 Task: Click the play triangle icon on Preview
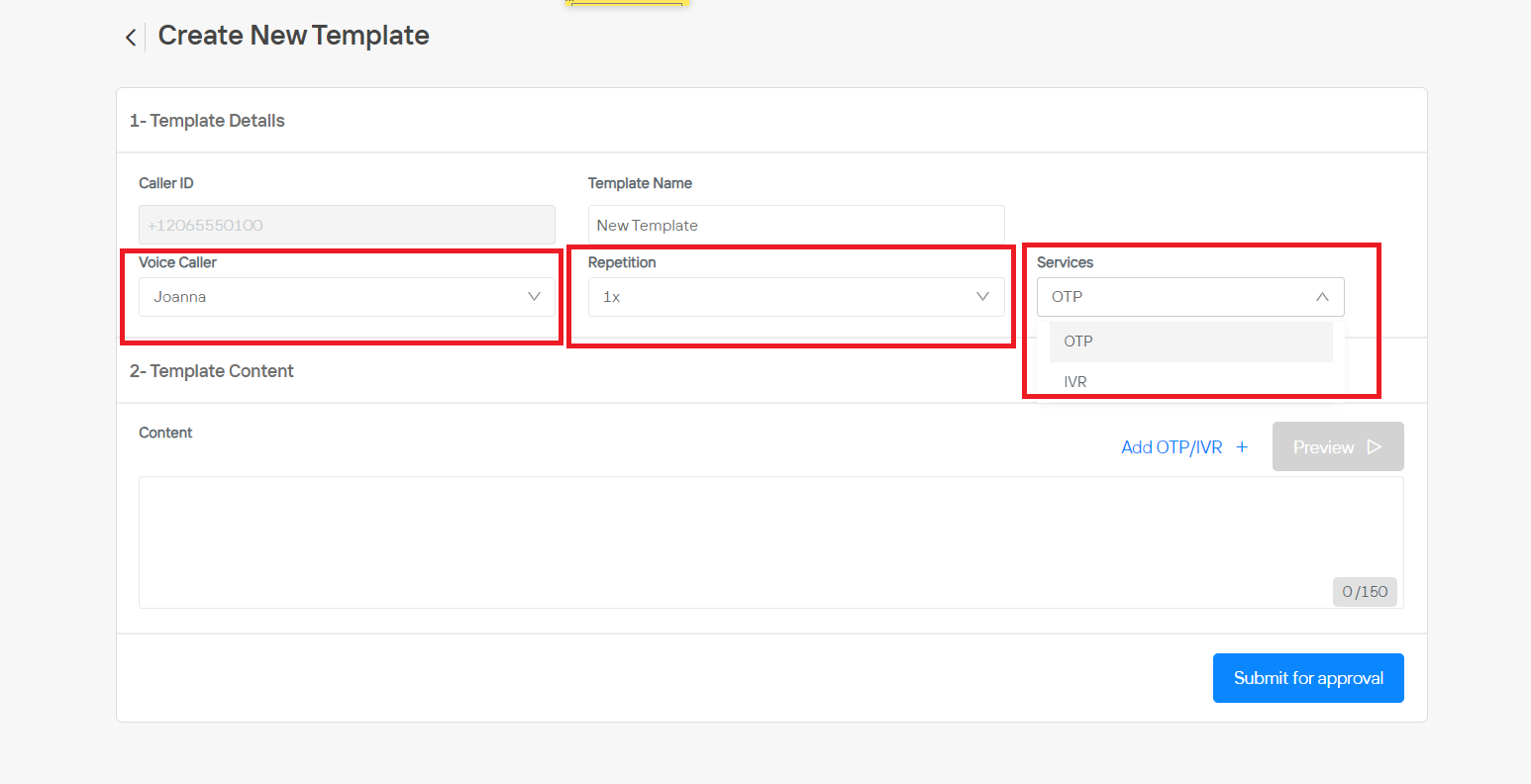[1374, 446]
